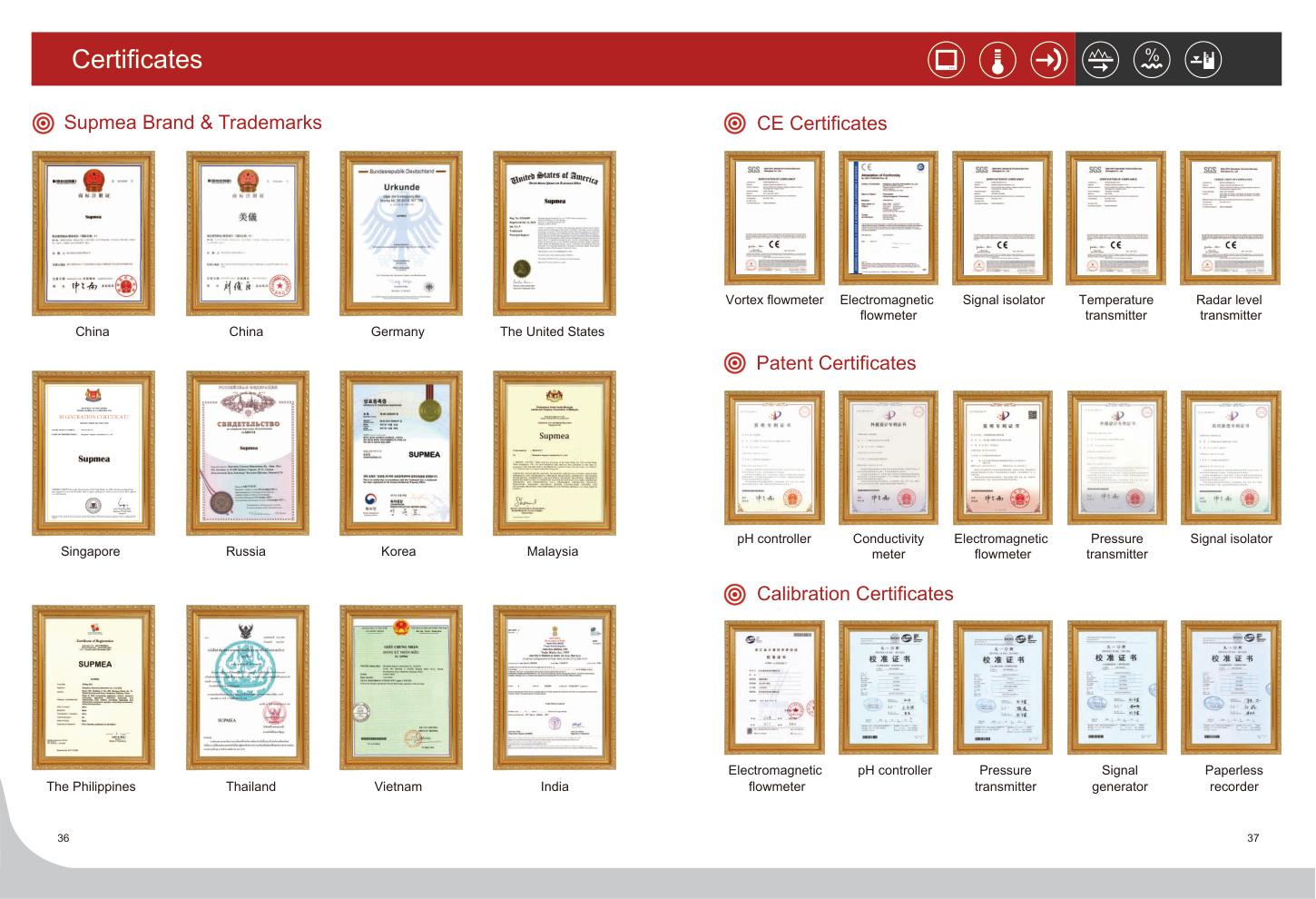Image resolution: width=1316 pixels, height=899 pixels.
Task: Click target icon beside Supmea Brand & Trademarks
Action: (43, 123)
